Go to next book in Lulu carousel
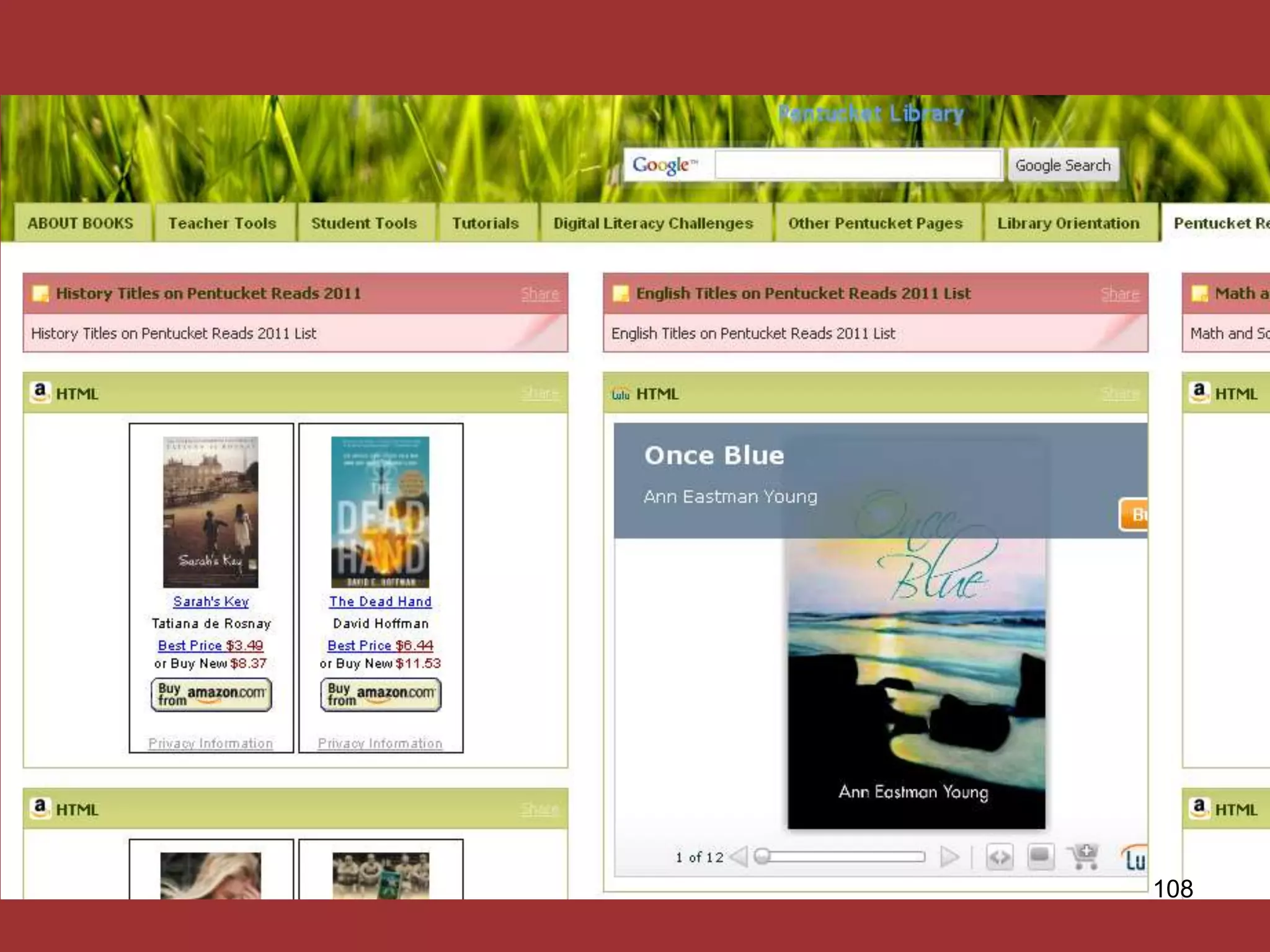The image size is (1270, 952). point(949,857)
